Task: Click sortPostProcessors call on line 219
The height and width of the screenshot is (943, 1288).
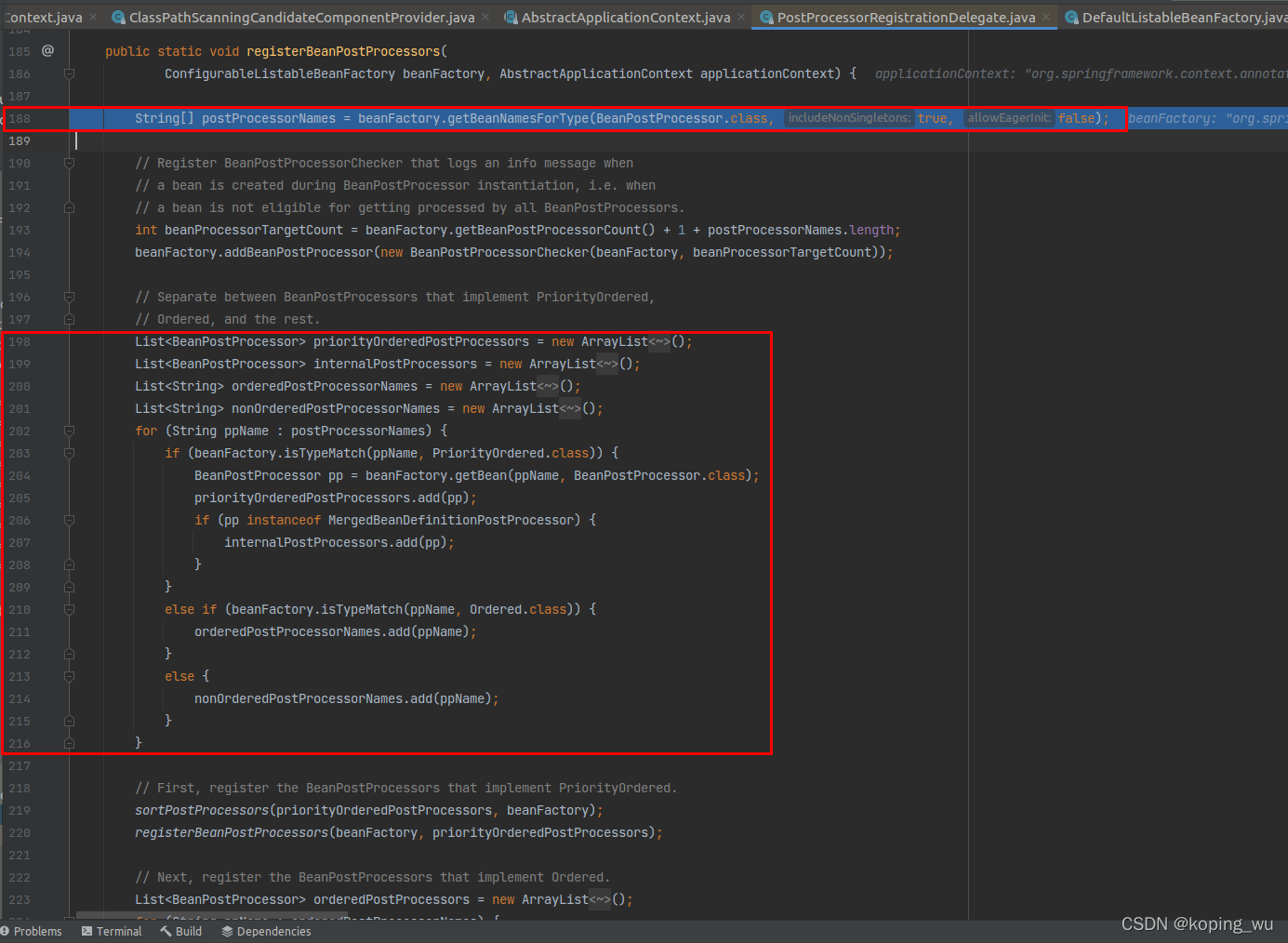Action: (x=202, y=810)
